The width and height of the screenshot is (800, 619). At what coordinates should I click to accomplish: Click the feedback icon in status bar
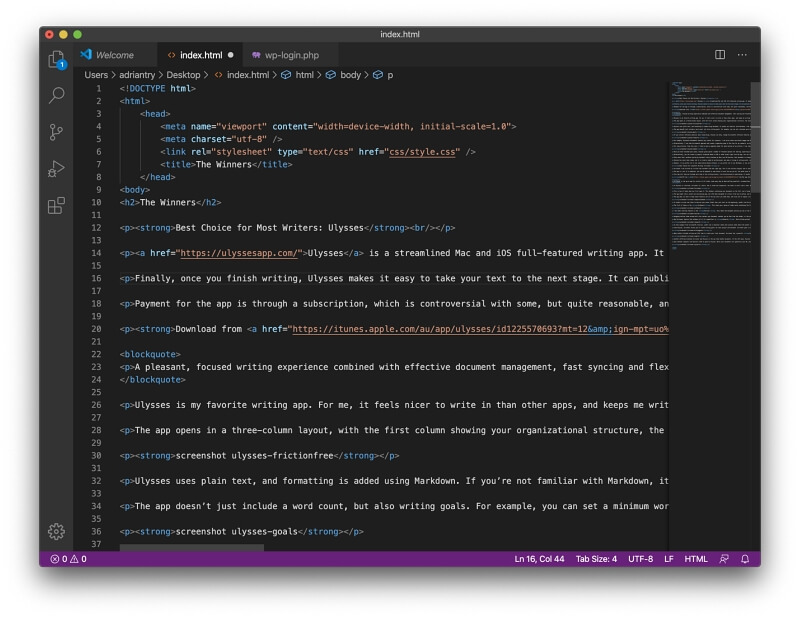[724, 559]
